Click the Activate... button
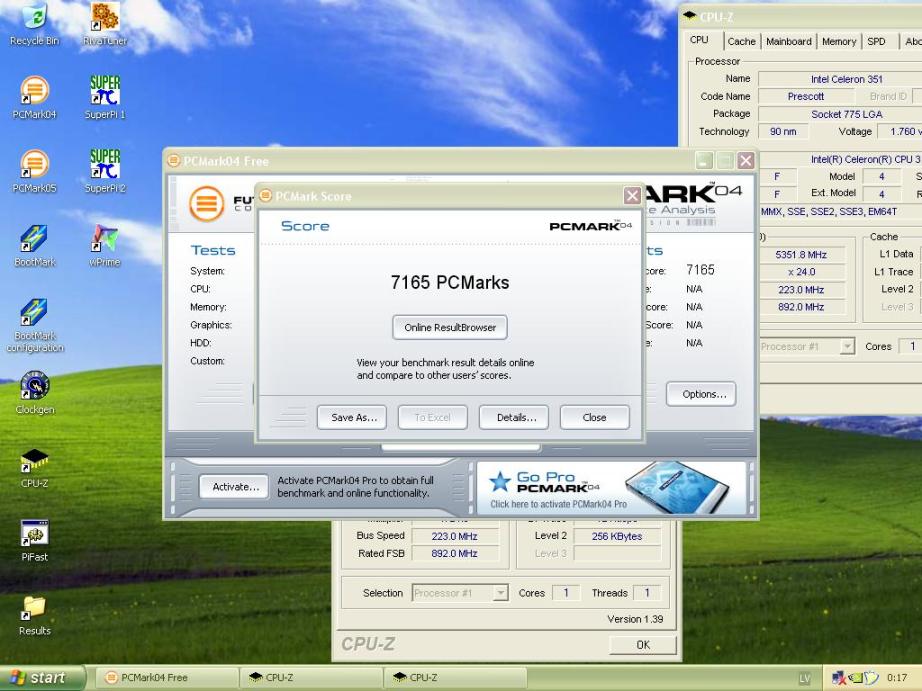Viewport: 922px width, 691px height. coord(233,487)
